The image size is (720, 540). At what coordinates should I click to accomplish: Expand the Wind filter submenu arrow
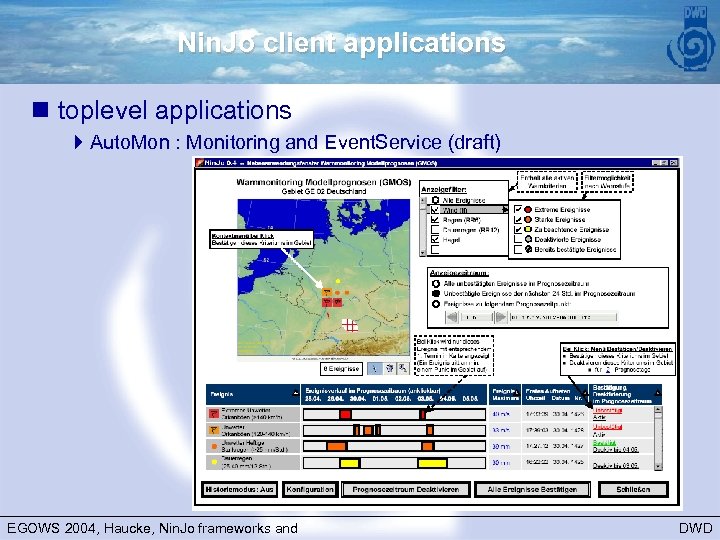tap(505, 210)
